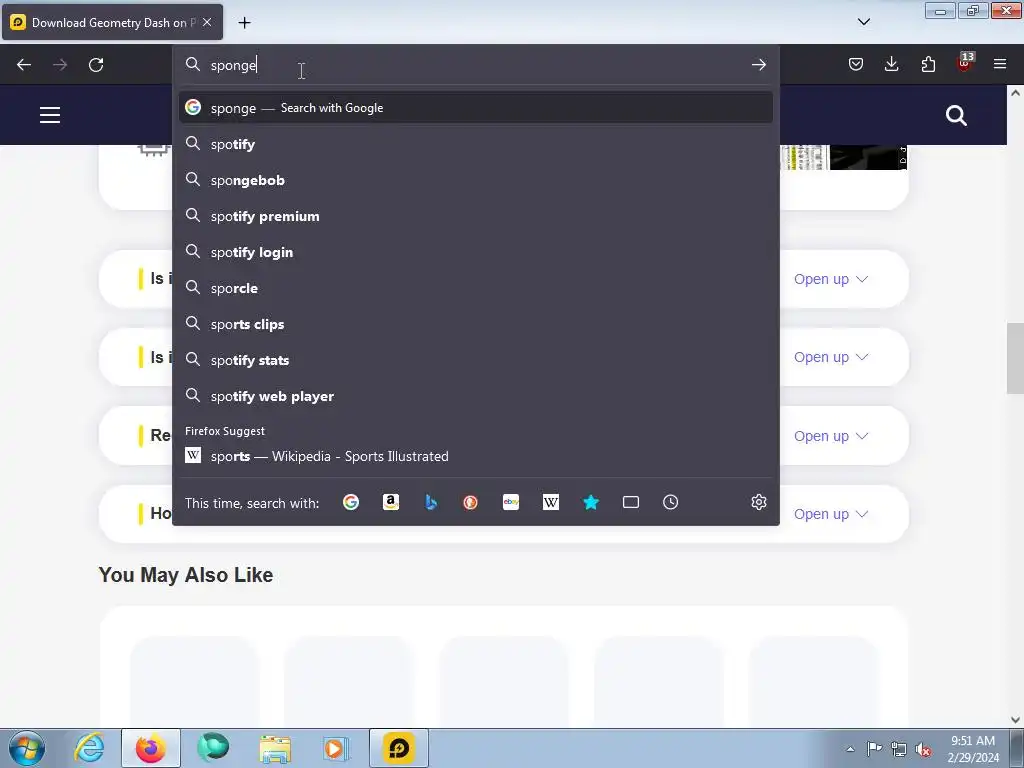
Task: Select the 'sports clips' suggestion
Action: [475, 323]
